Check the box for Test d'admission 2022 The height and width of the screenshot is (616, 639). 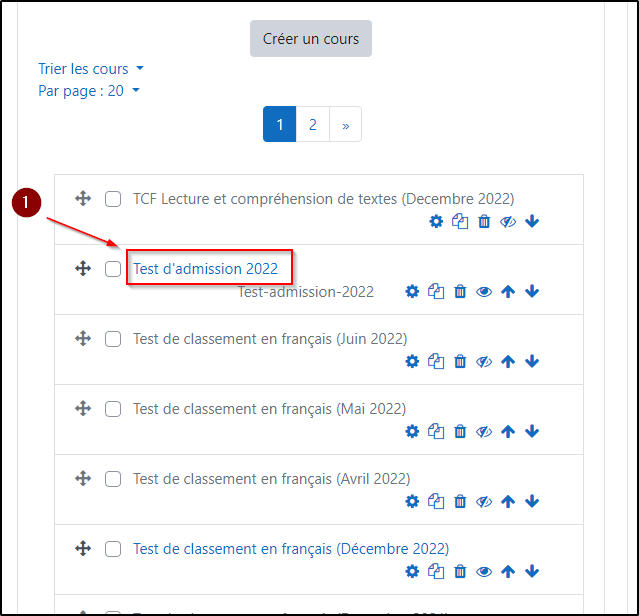click(113, 269)
